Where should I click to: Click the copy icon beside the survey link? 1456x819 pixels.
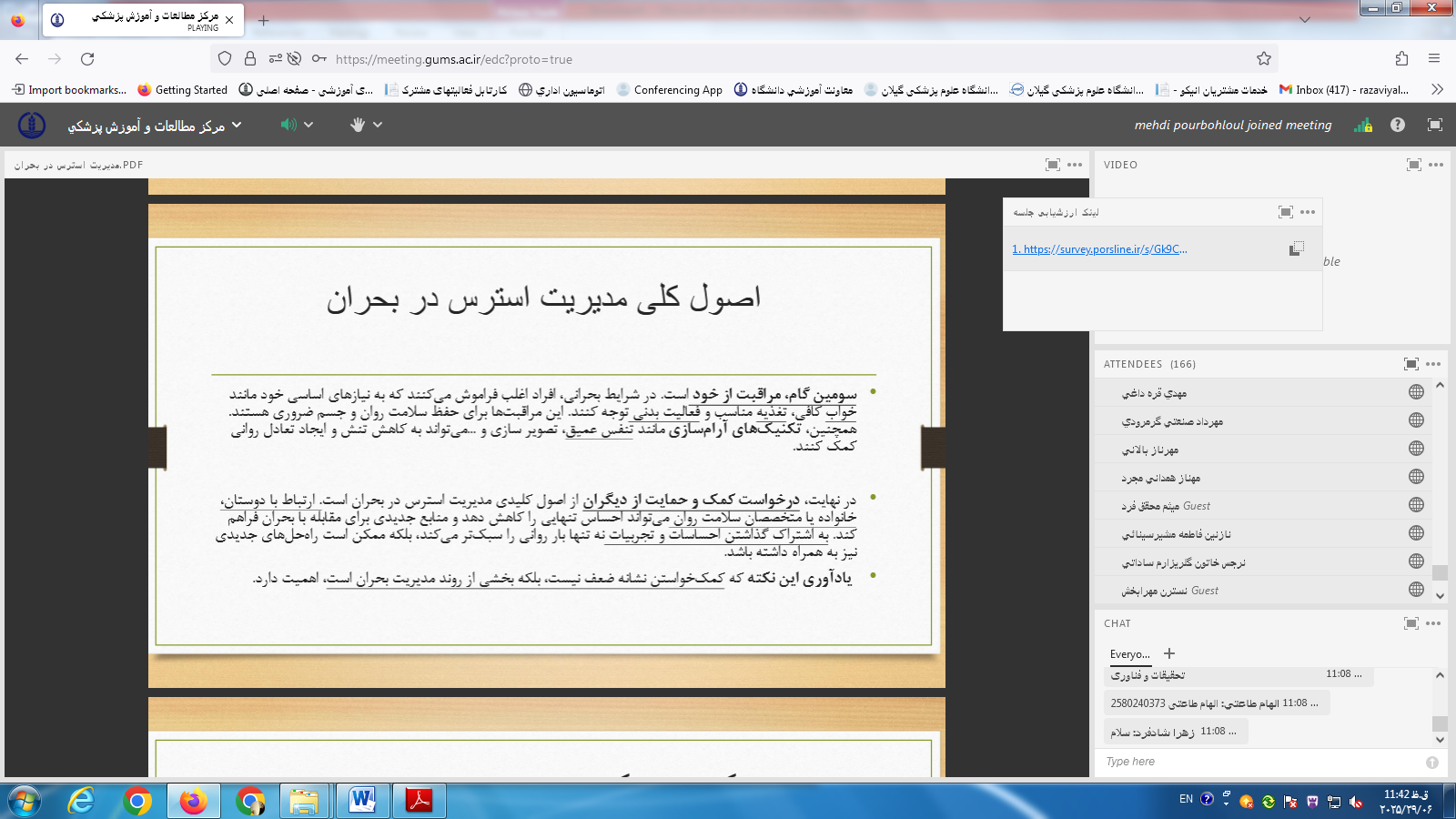tap(1296, 249)
